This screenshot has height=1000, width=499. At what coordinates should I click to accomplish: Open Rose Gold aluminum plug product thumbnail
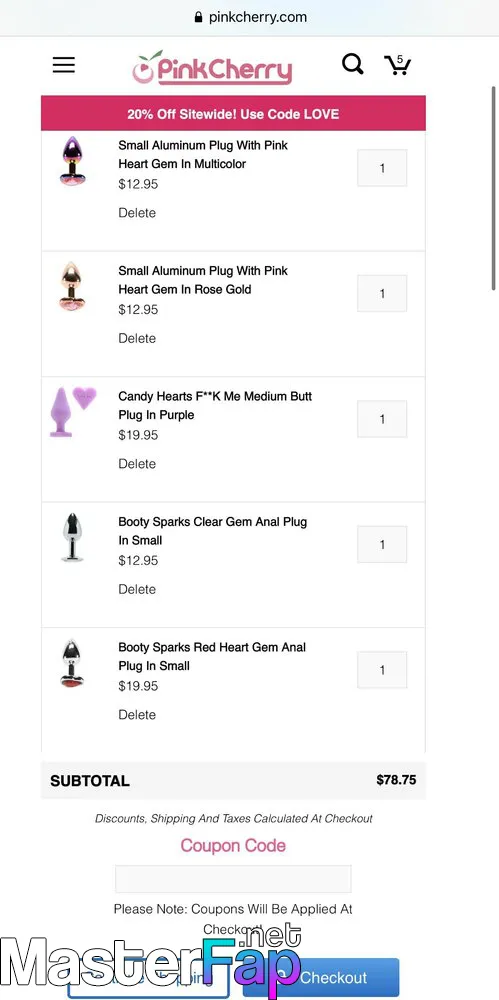click(x=72, y=286)
